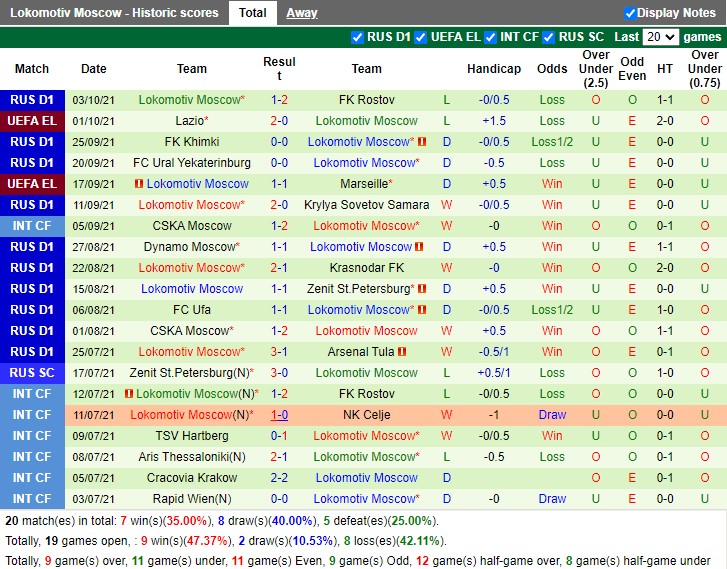This screenshot has width=727, height=569.
Task: Click Aris Thessaloniki(N) team name
Action: pyautogui.click(x=191, y=457)
